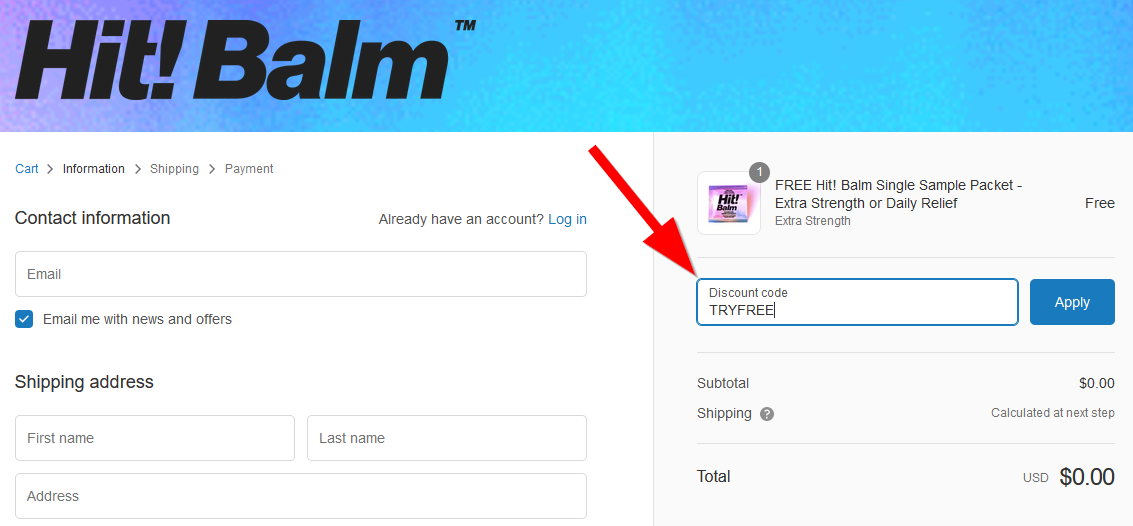The height and width of the screenshot is (526, 1133).
Task: Click the chevron after Cart breadcrumb
Action: (51, 169)
